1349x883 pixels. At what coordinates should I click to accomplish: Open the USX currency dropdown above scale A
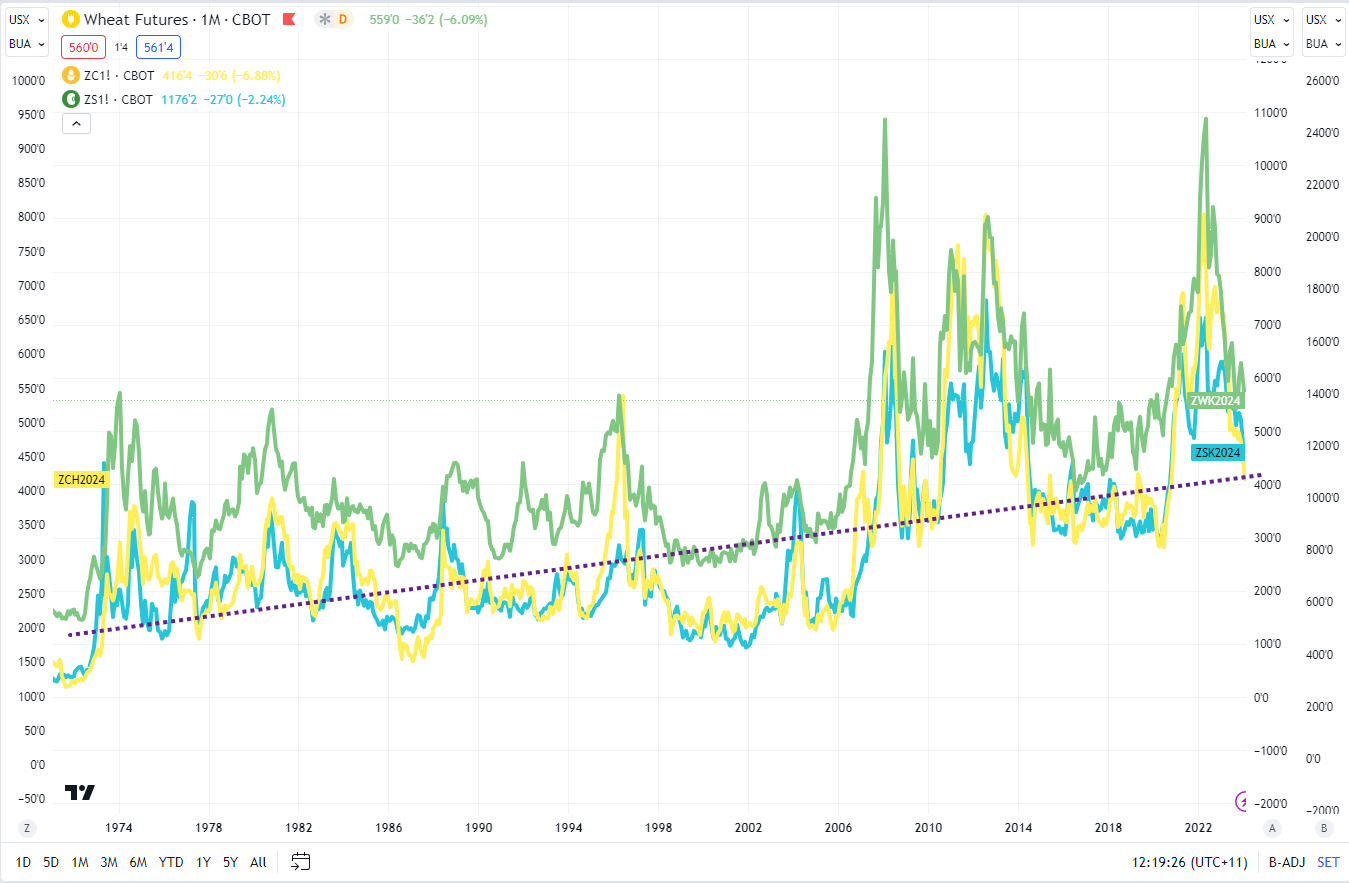tap(1271, 19)
